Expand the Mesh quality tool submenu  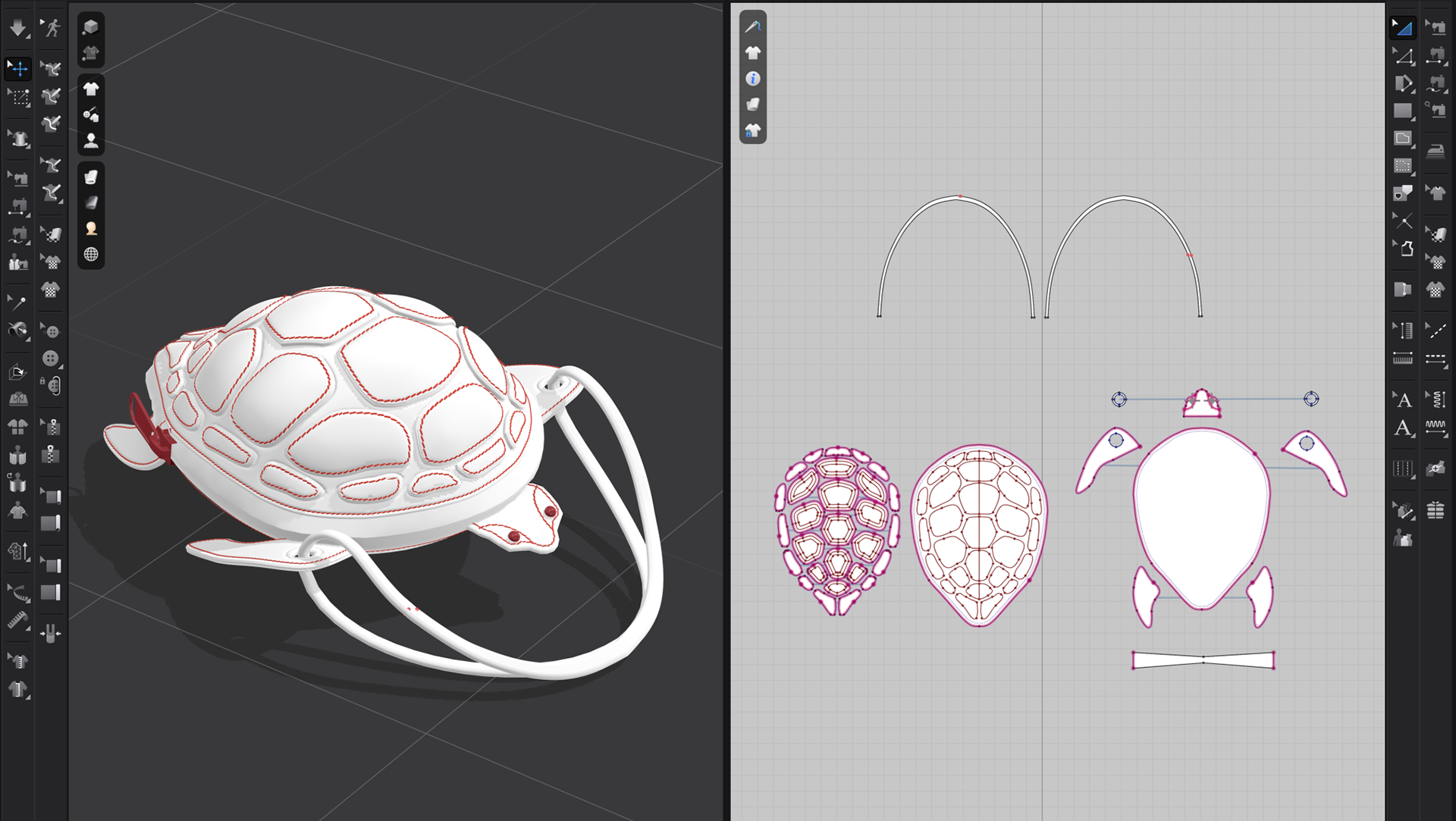point(27,559)
